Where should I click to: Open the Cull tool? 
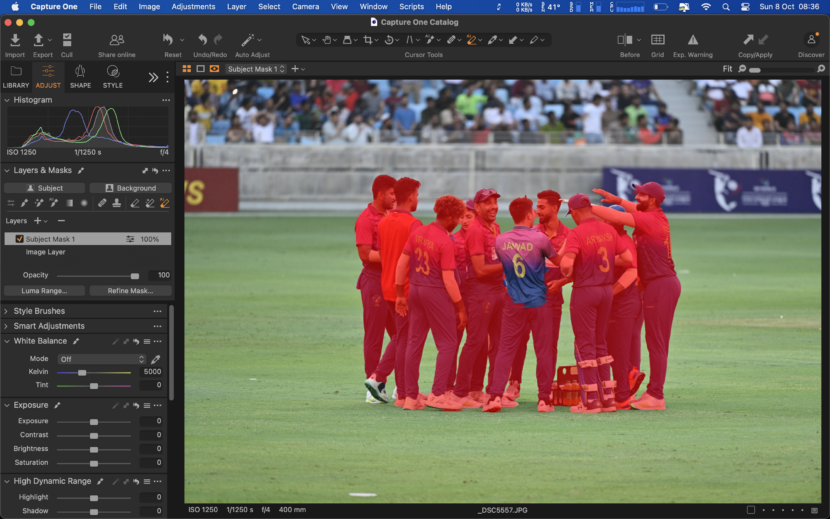click(67, 40)
